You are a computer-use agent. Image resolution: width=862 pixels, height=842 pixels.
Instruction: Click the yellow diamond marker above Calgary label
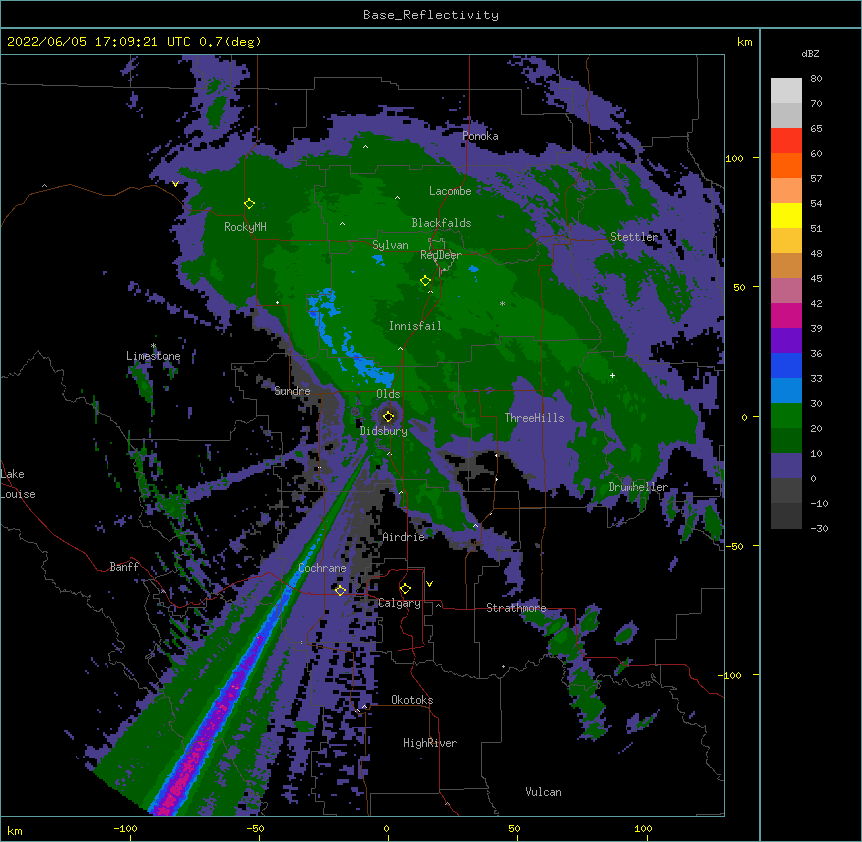coord(405,589)
